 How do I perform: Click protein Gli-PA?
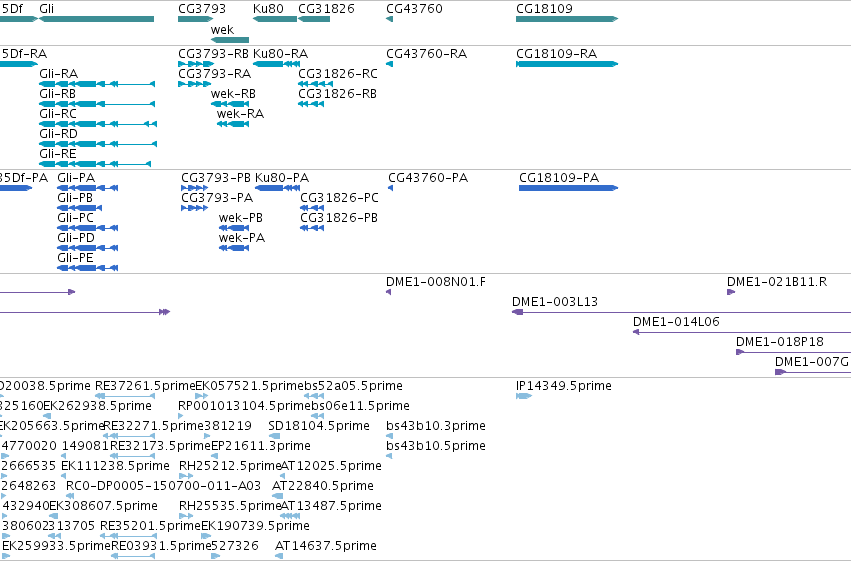(87, 188)
